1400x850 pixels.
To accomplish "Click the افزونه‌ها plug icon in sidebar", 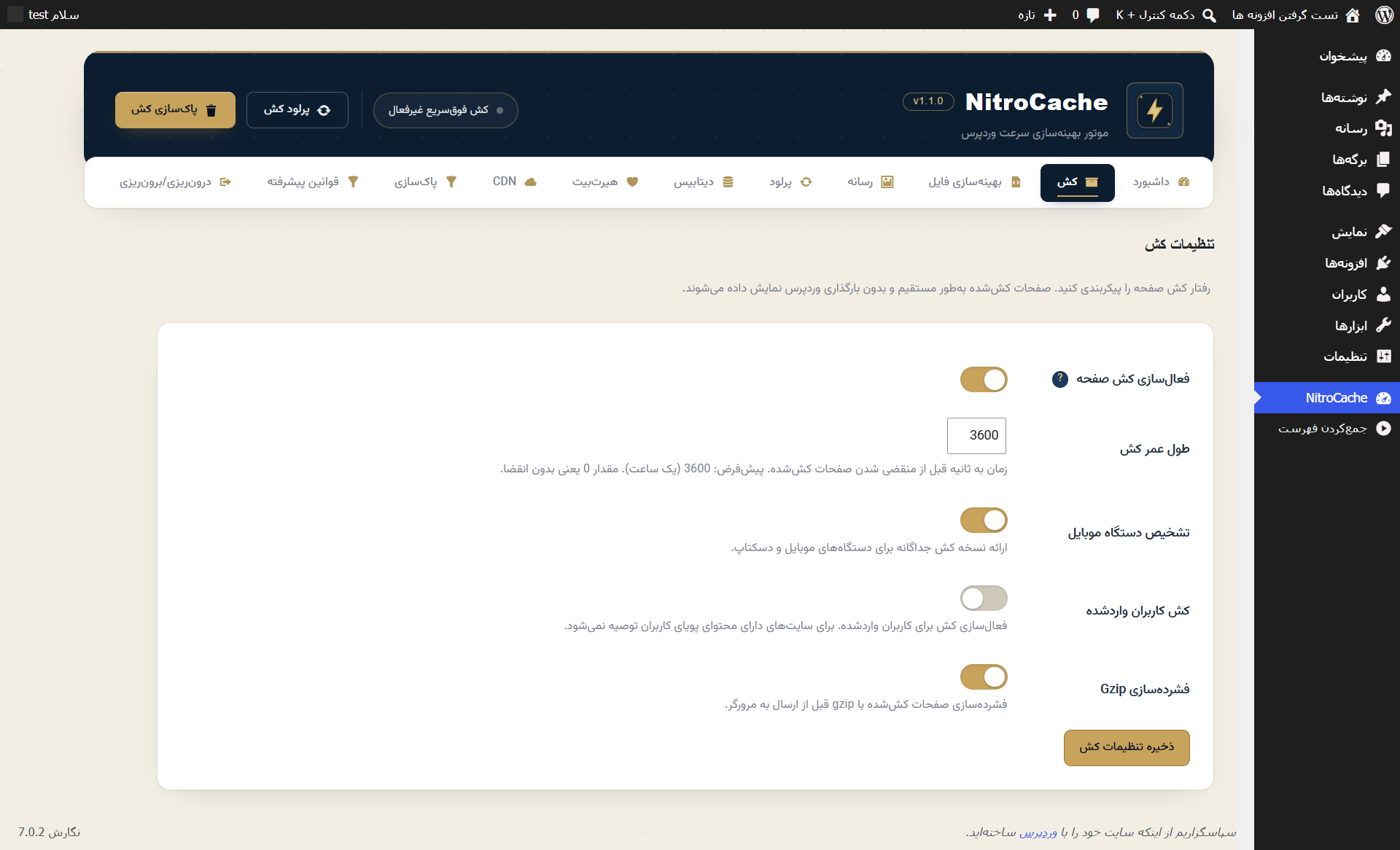I will tap(1383, 263).
